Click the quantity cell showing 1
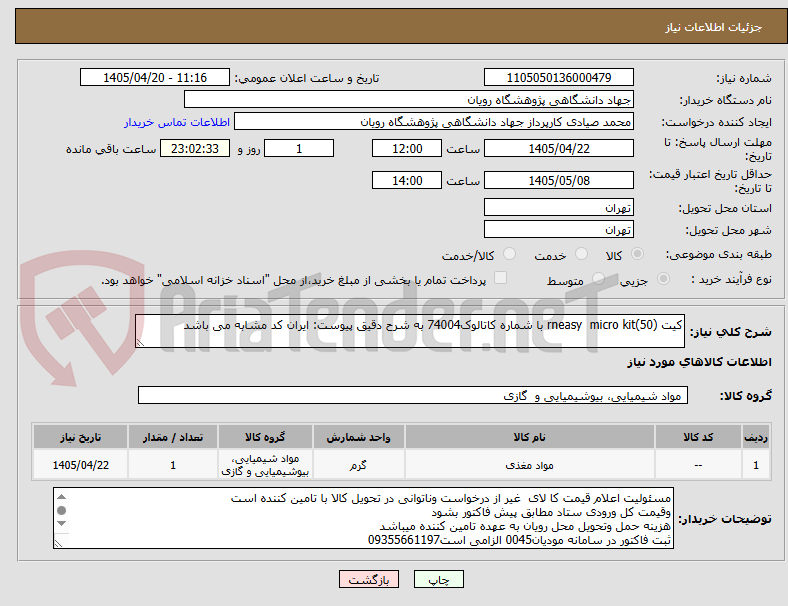Screen dimensions: 788x606 coord(172,465)
